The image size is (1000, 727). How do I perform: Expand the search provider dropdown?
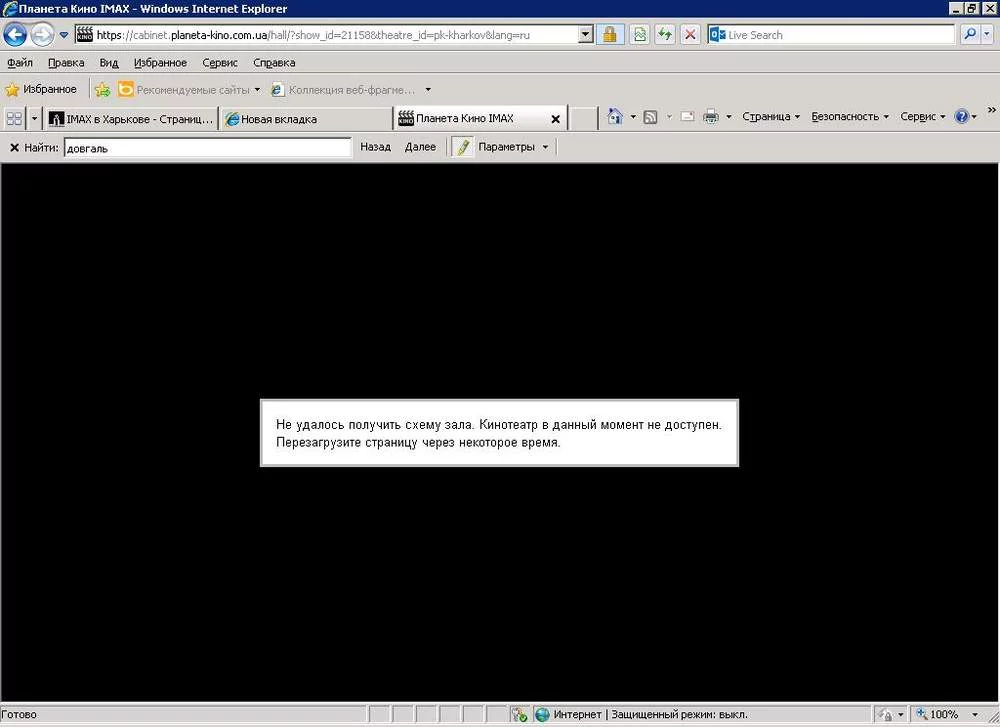(x=987, y=34)
